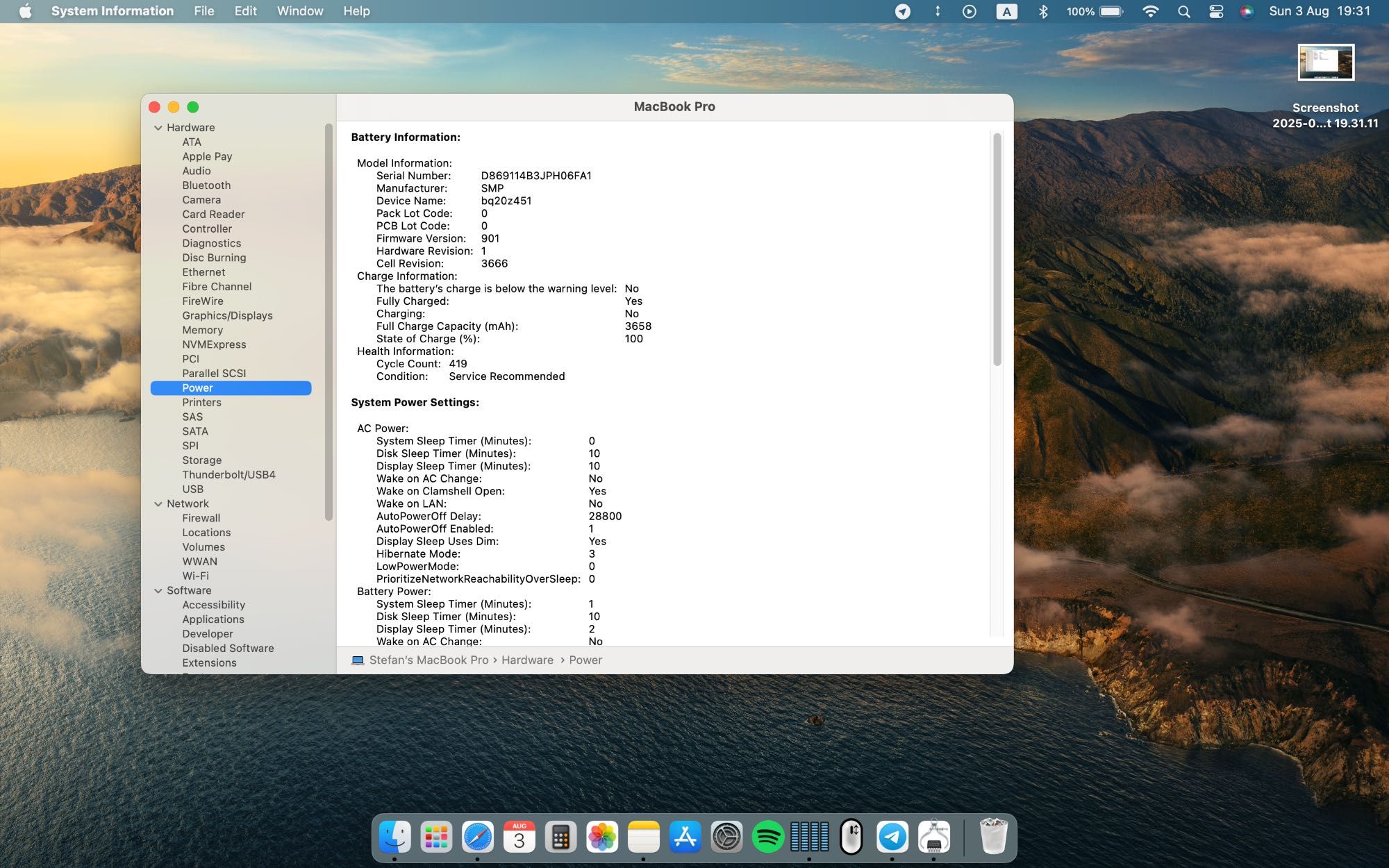Collapse the Network section
Image resolution: width=1389 pixels, height=868 pixels.
pyautogui.click(x=158, y=504)
